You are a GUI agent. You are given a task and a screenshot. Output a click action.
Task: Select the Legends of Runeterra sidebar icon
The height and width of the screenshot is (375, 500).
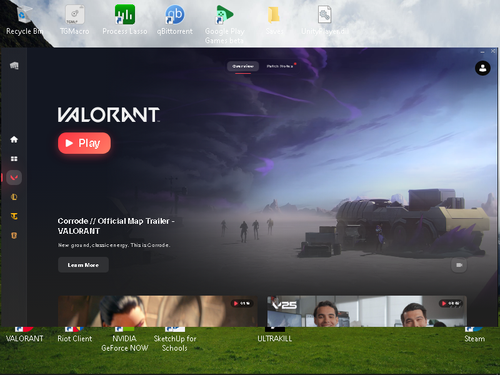[x=14, y=236]
